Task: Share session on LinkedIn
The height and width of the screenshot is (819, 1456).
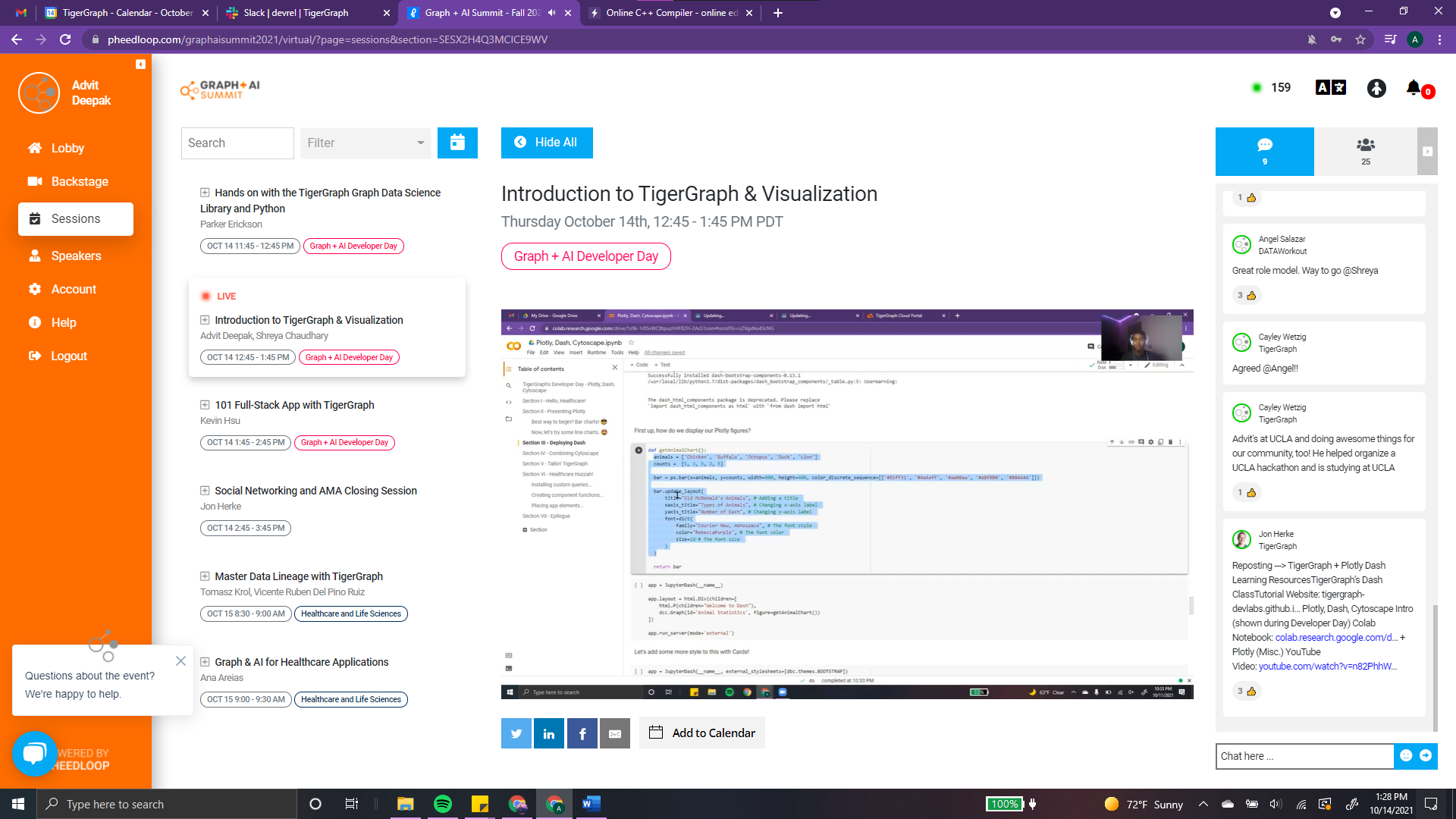Action: [549, 733]
